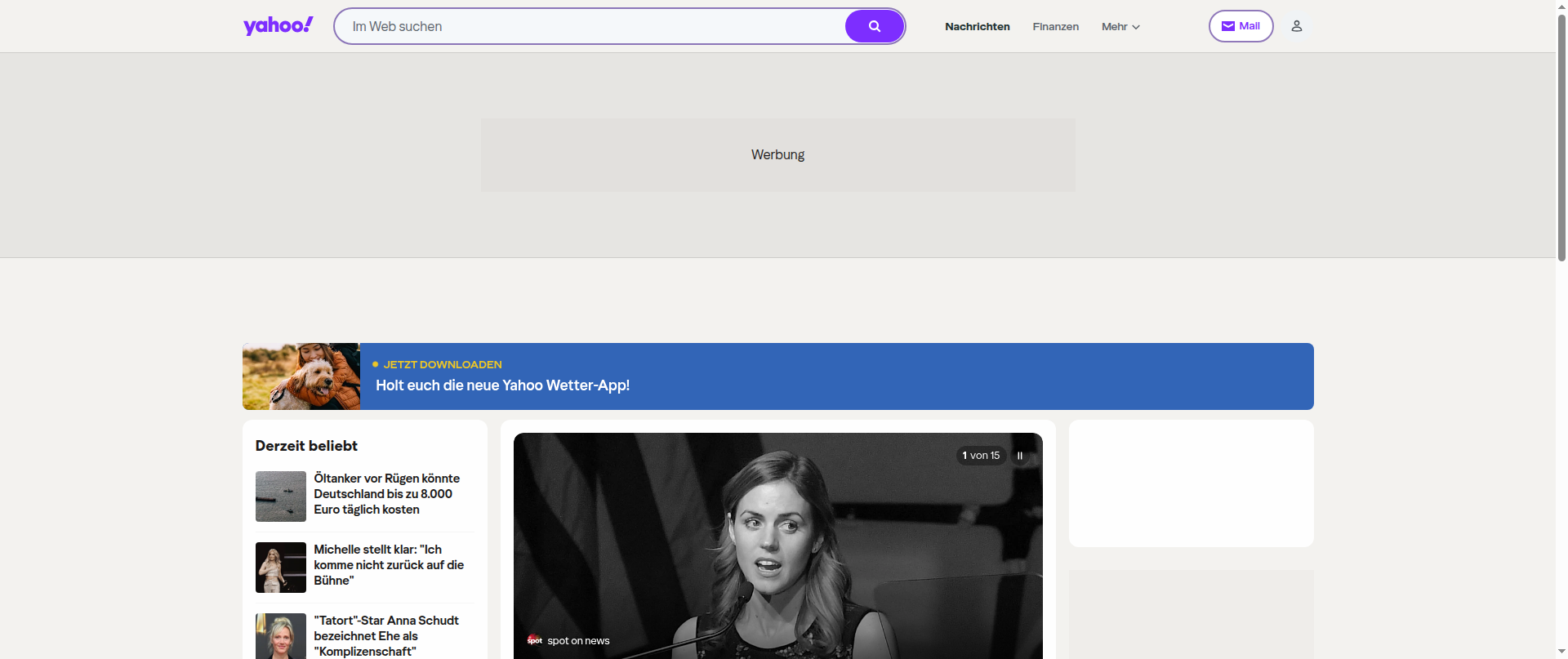
Task: Open Yahoo Mail button
Action: coord(1241,26)
